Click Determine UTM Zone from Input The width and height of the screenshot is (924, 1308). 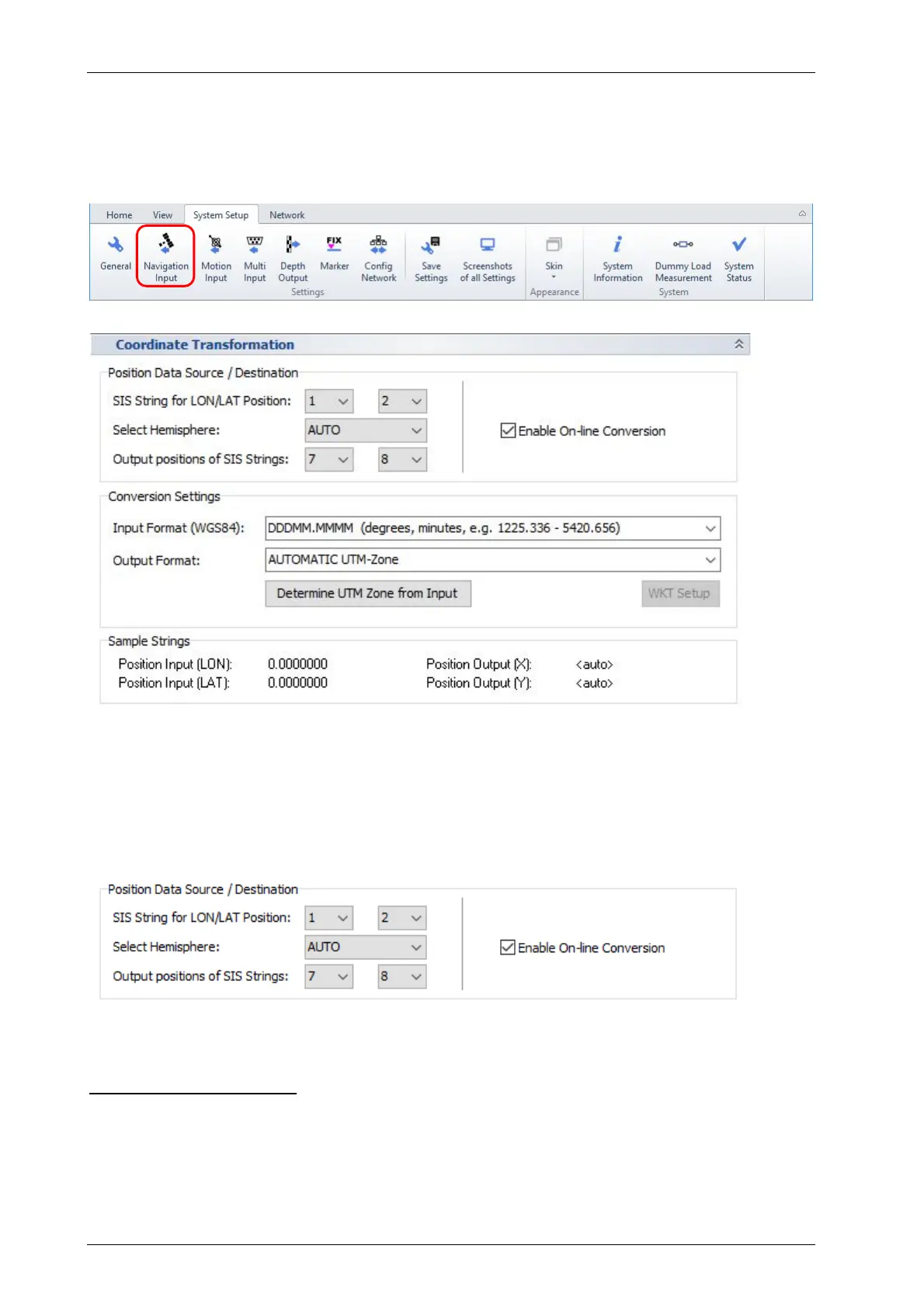(367, 593)
